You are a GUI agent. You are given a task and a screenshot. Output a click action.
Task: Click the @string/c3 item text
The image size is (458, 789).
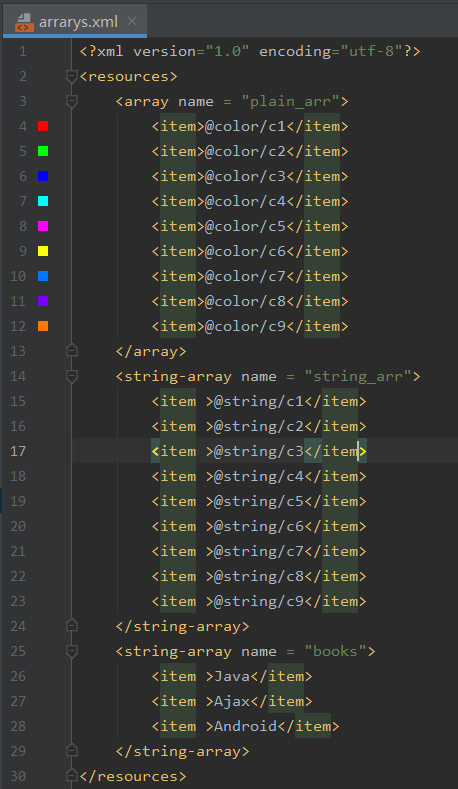[259, 451]
